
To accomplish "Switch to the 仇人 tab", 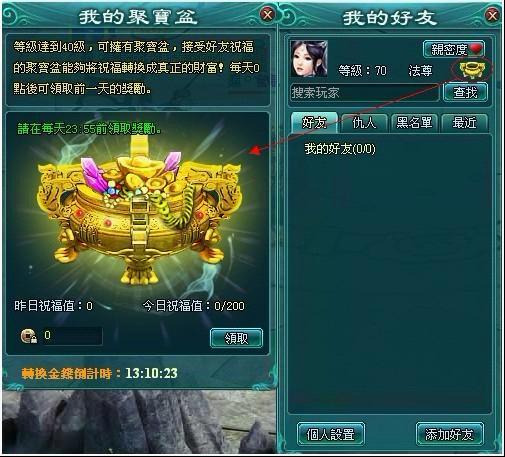I will click(364, 123).
